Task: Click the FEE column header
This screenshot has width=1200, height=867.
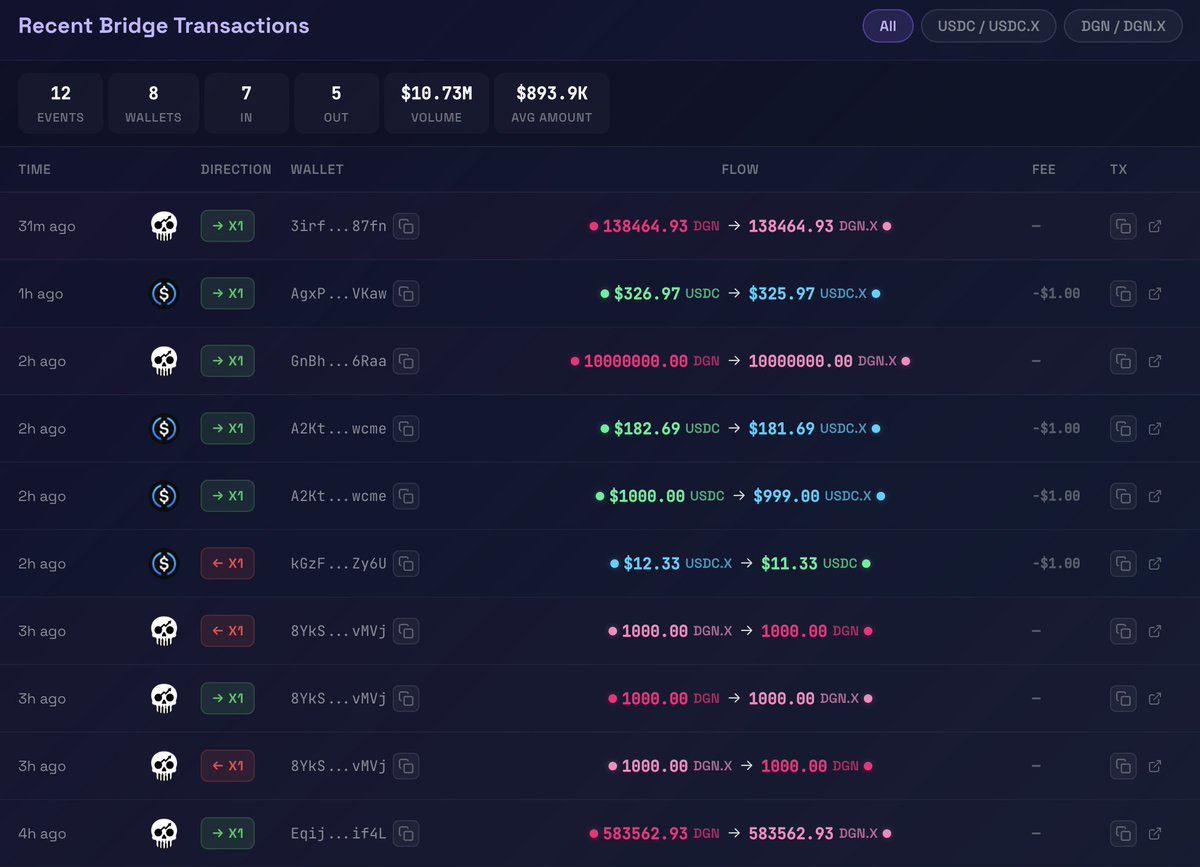Action: pyautogui.click(x=1044, y=170)
